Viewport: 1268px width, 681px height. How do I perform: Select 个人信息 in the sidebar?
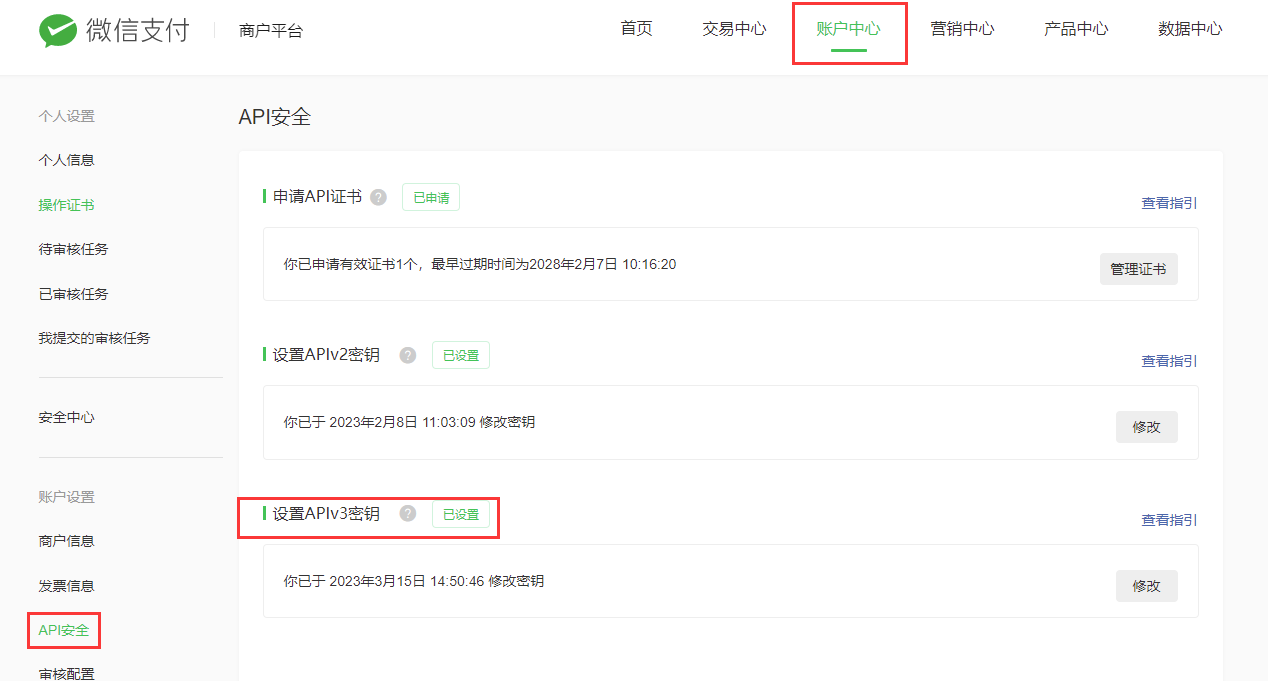click(x=66, y=160)
